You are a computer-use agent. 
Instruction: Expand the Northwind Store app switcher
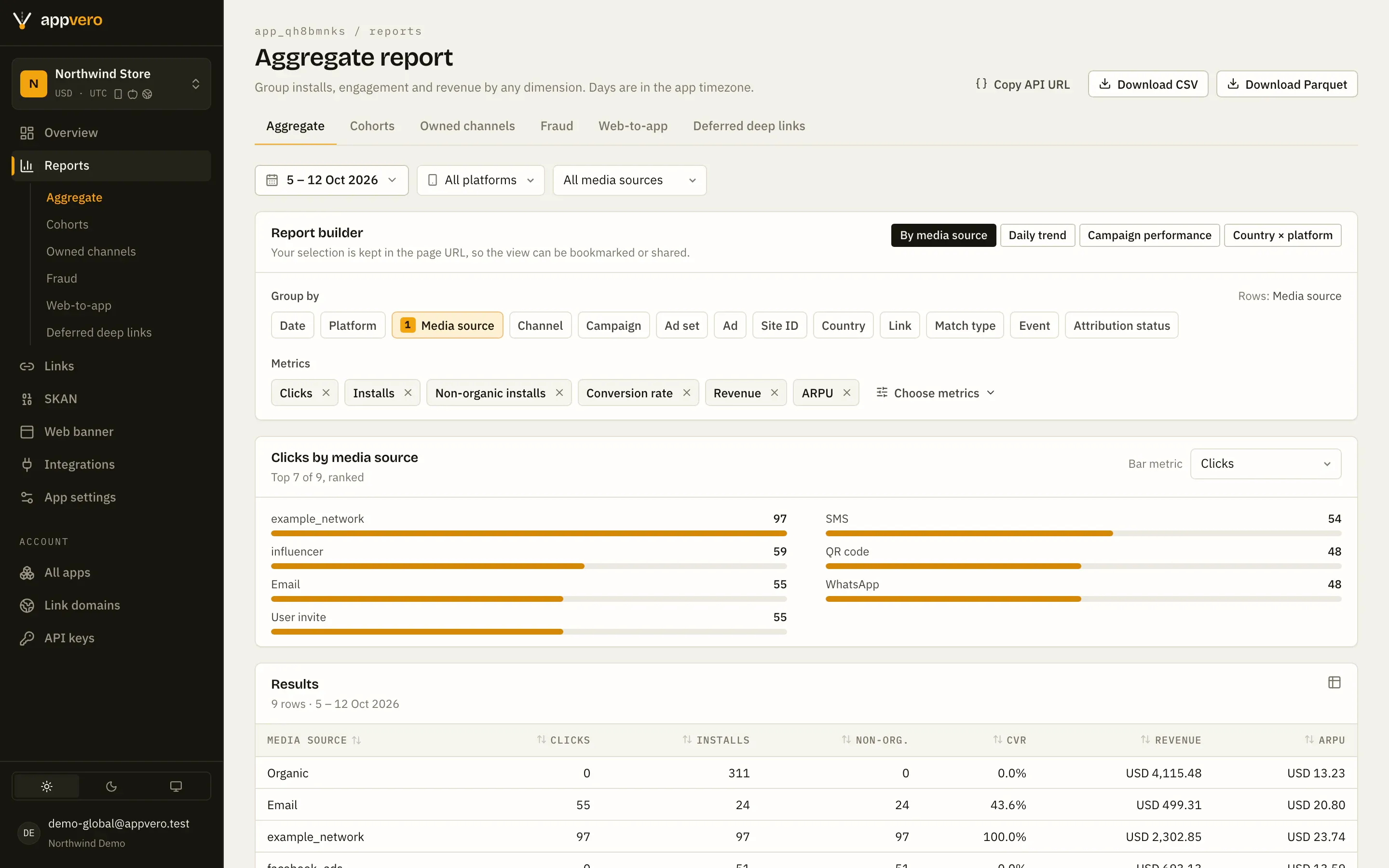(x=111, y=83)
